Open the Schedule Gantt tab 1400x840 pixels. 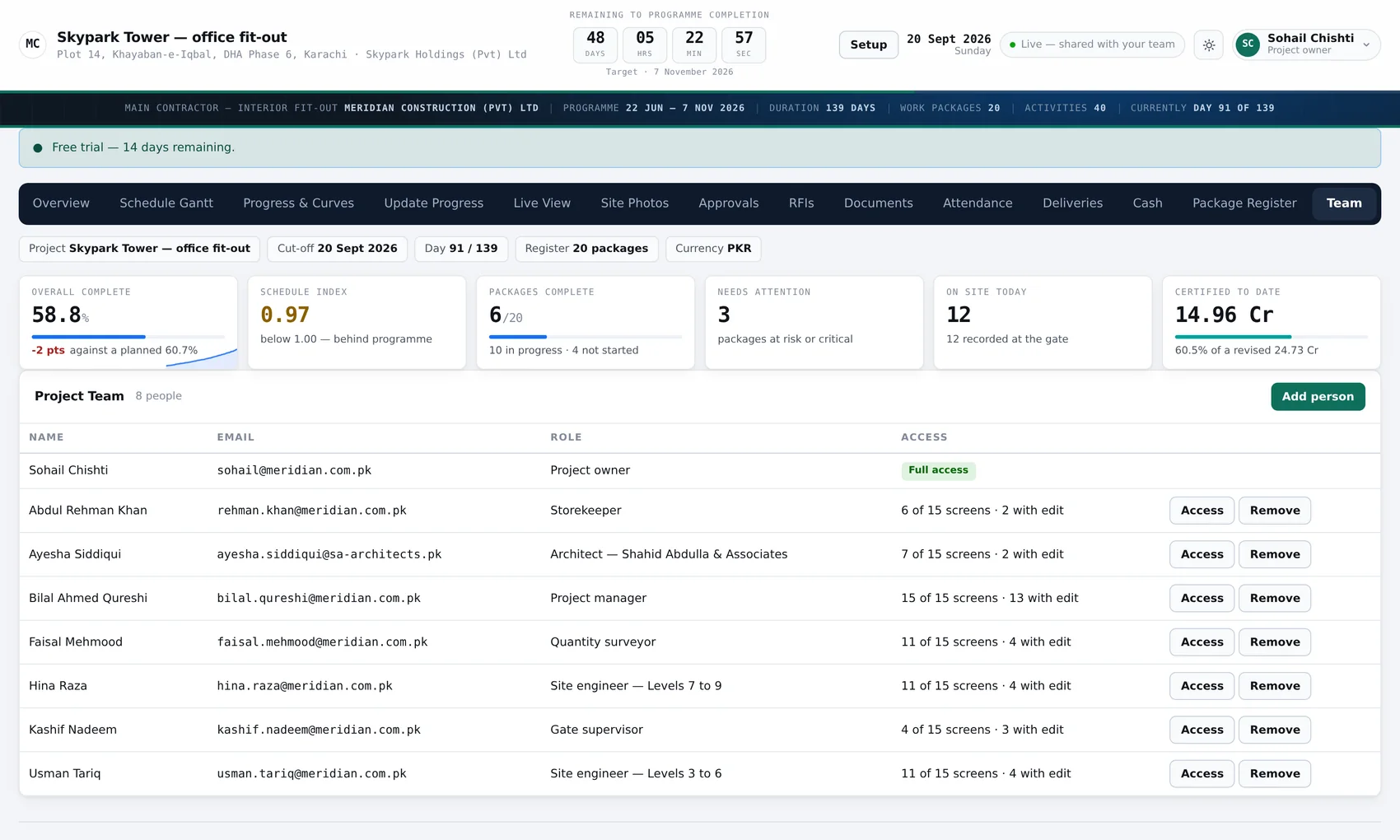[x=166, y=203]
